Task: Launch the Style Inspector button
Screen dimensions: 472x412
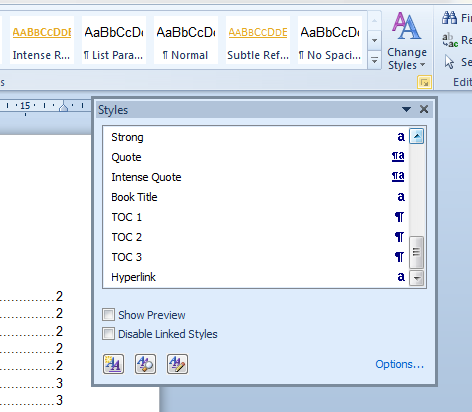Action: click(x=145, y=364)
